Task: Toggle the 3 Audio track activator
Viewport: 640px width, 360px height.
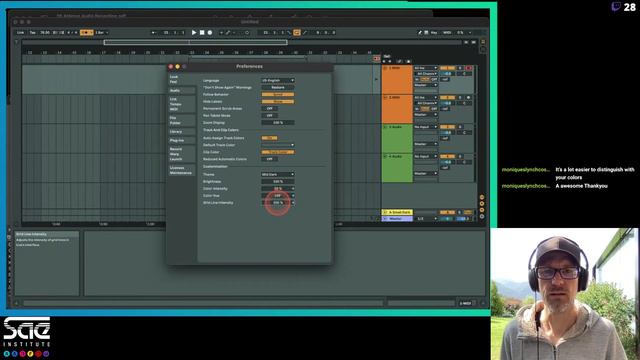Action: (447, 127)
